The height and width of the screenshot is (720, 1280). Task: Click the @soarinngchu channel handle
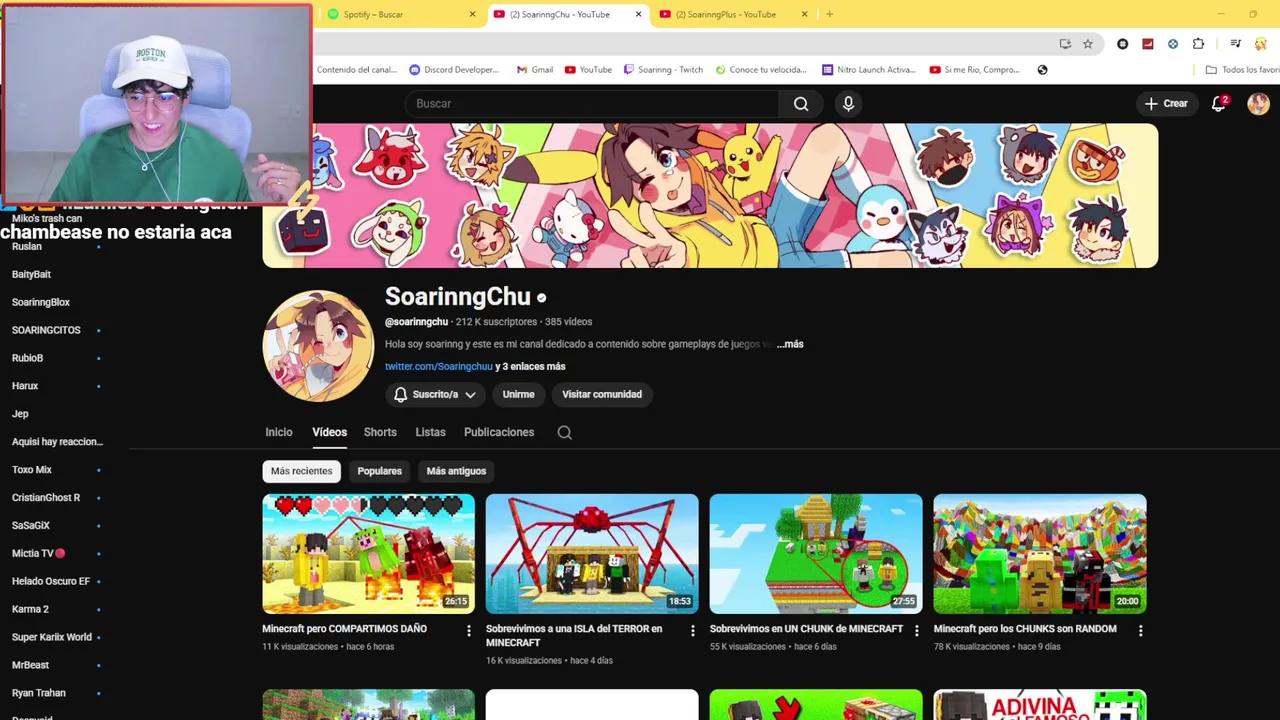click(x=416, y=322)
